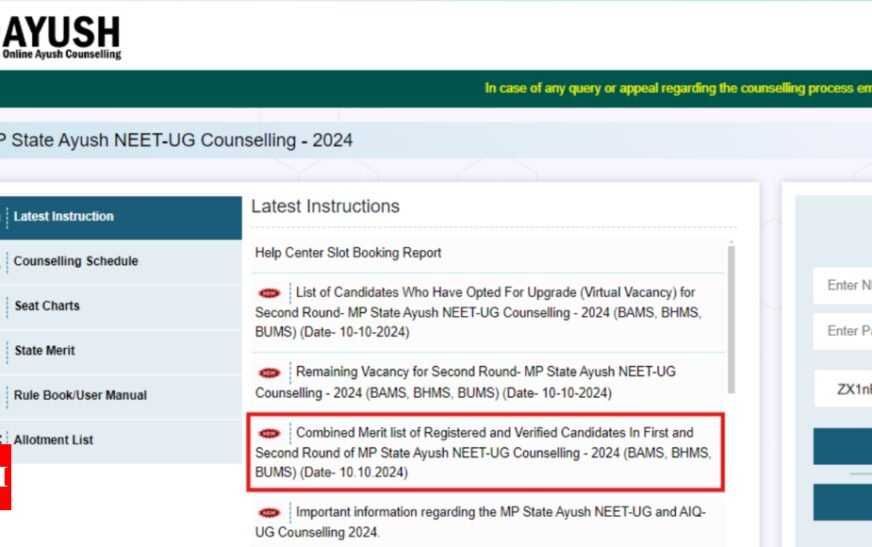Image resolution: width=872 pixels, height=547 pixels.
Task: Open the Allotment List sidebar item
Action: [121, 440]
